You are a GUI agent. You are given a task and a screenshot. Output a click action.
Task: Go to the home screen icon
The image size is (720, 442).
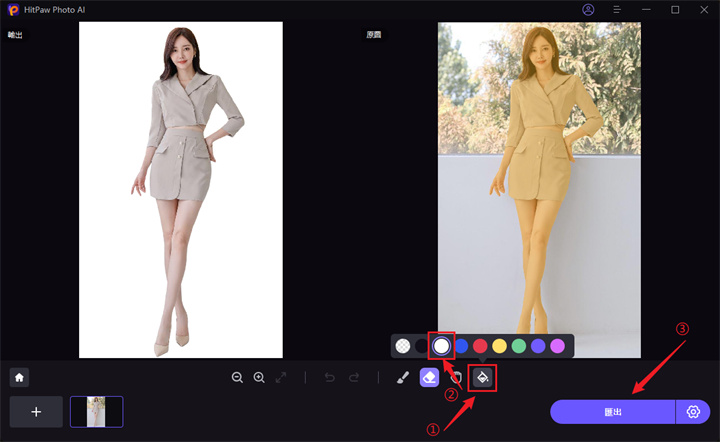(19, 378)
